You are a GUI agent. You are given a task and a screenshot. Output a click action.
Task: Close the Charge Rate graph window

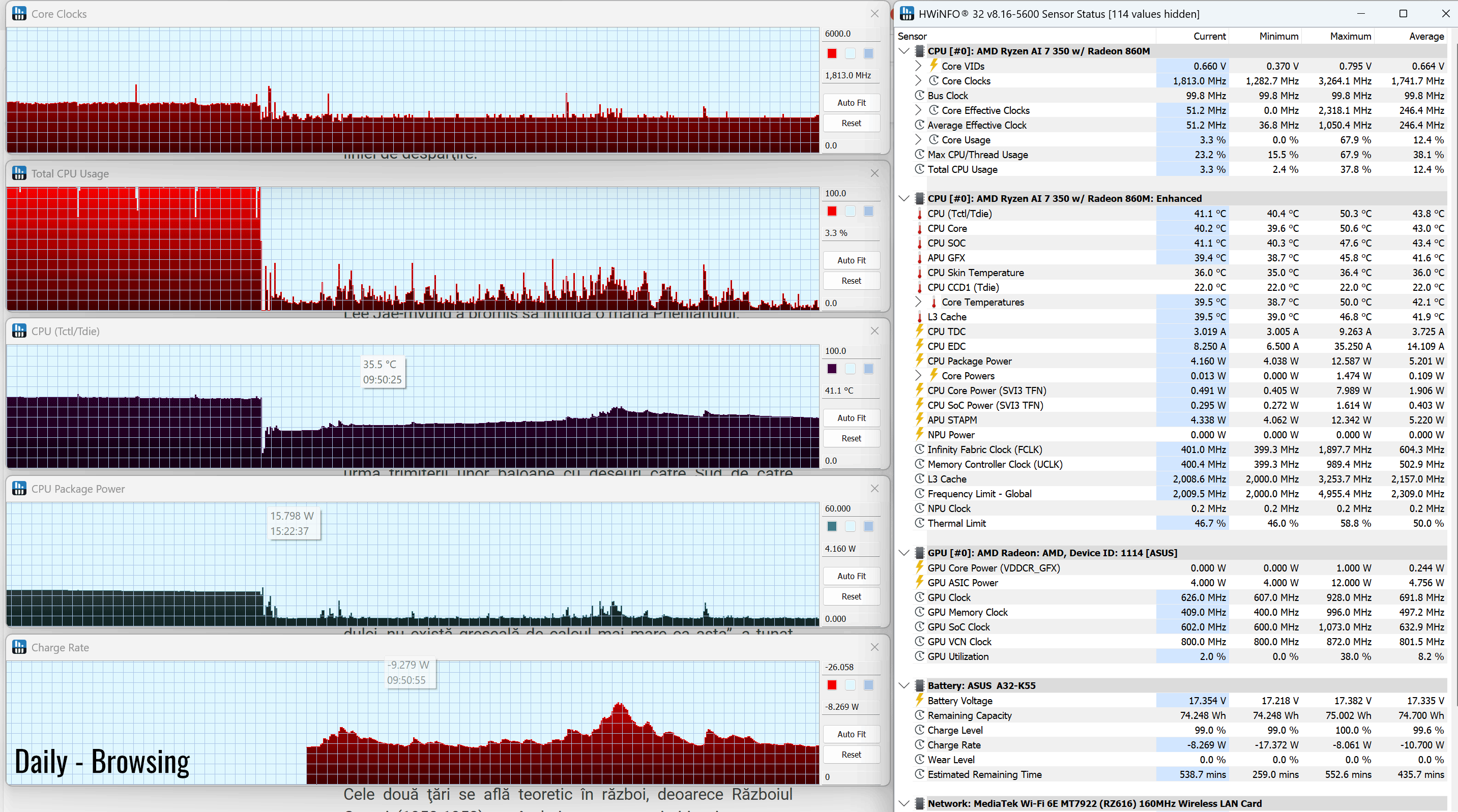click(874, 647)
